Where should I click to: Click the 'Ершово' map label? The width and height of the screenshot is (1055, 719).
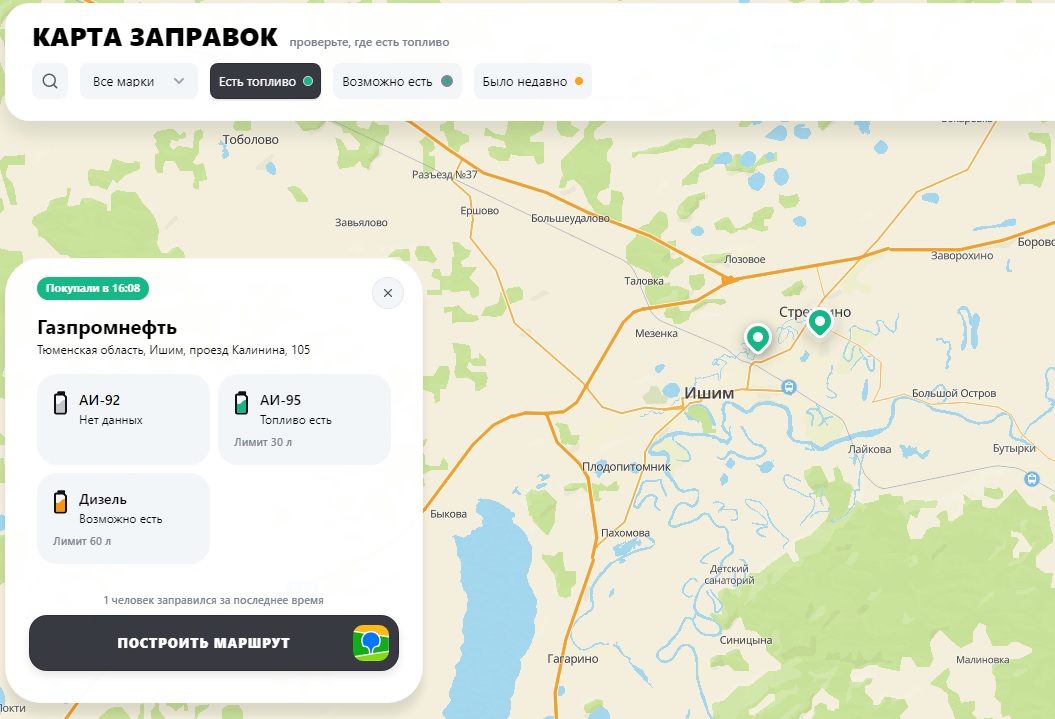[480, 211]
